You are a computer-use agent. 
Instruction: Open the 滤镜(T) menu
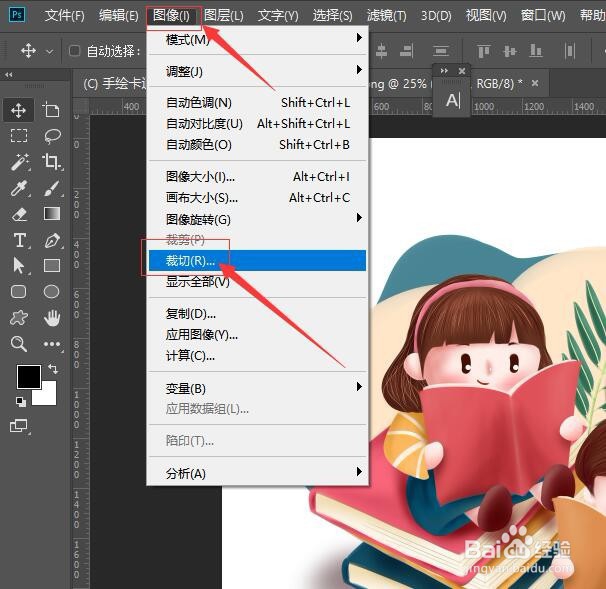pyautogui.click(x=386, y=15)
